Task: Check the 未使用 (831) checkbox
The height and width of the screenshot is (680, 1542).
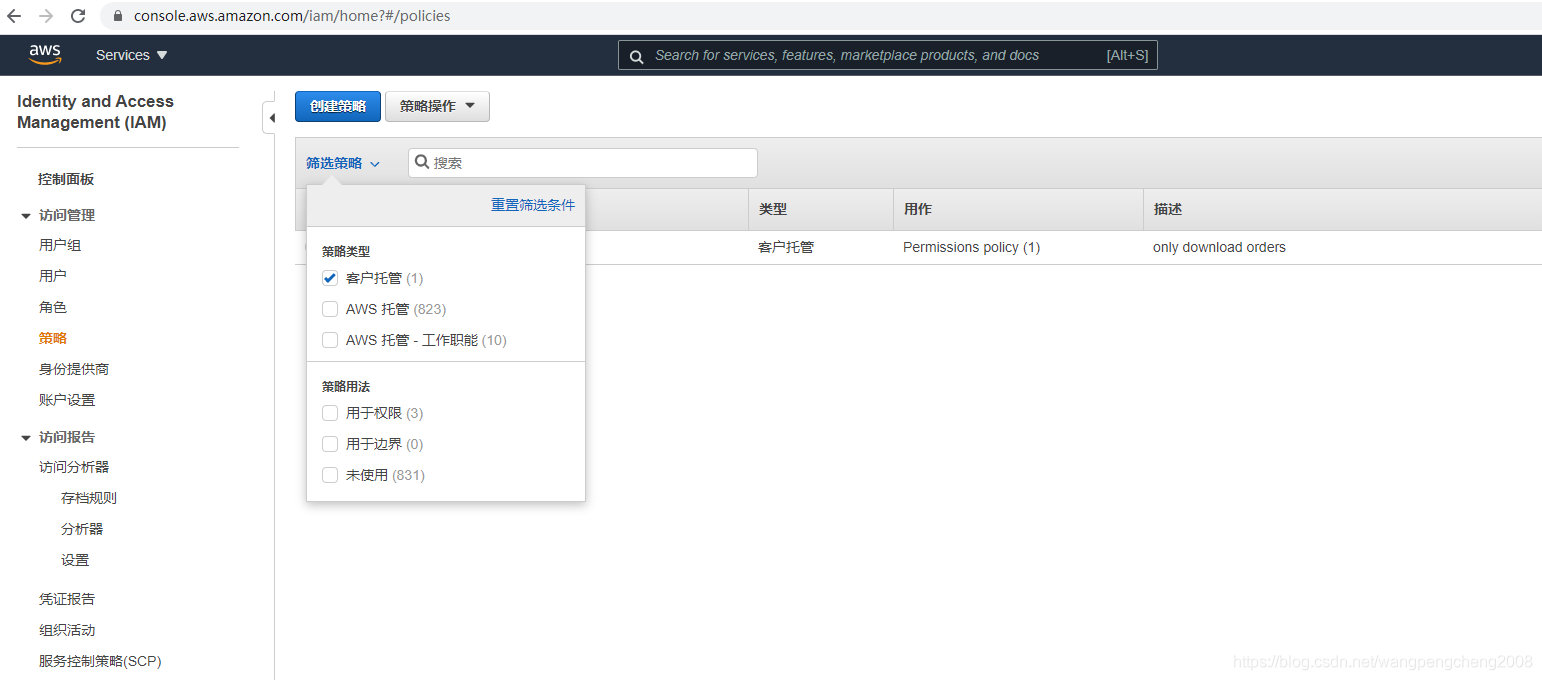Action: pos(330,475)
